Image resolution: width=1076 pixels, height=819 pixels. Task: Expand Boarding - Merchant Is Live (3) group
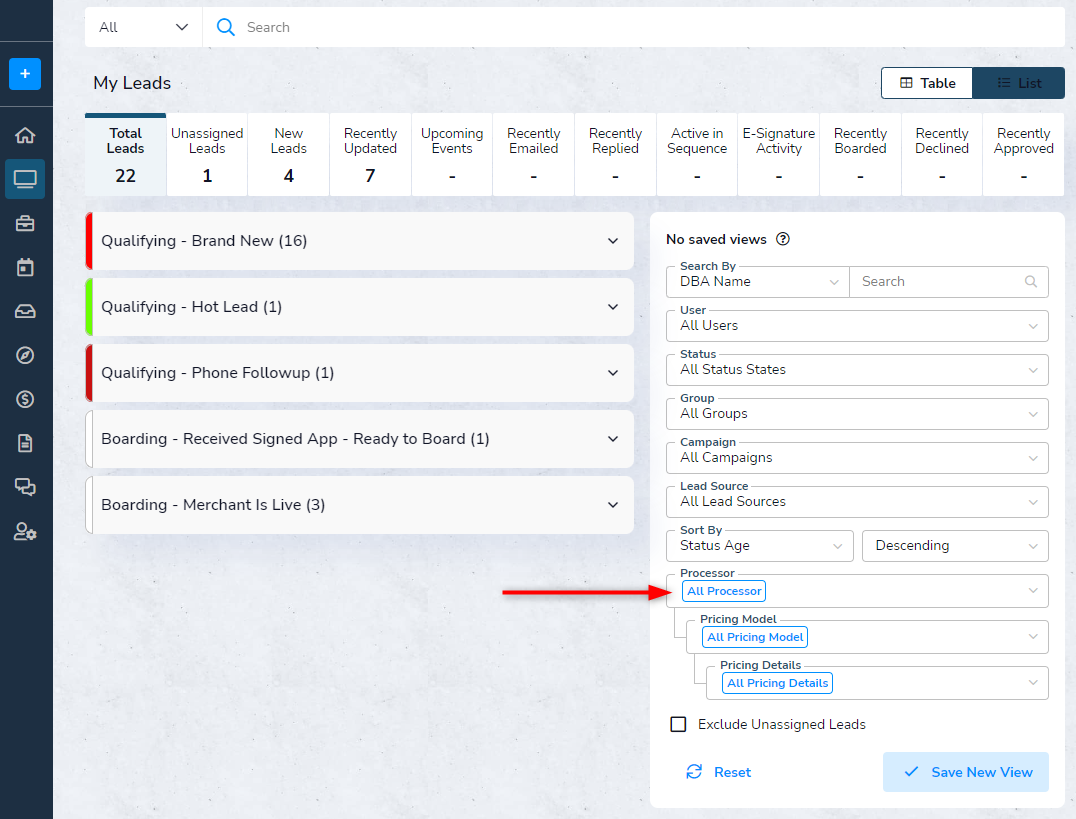pyautogui.click(x=360, y=505)
